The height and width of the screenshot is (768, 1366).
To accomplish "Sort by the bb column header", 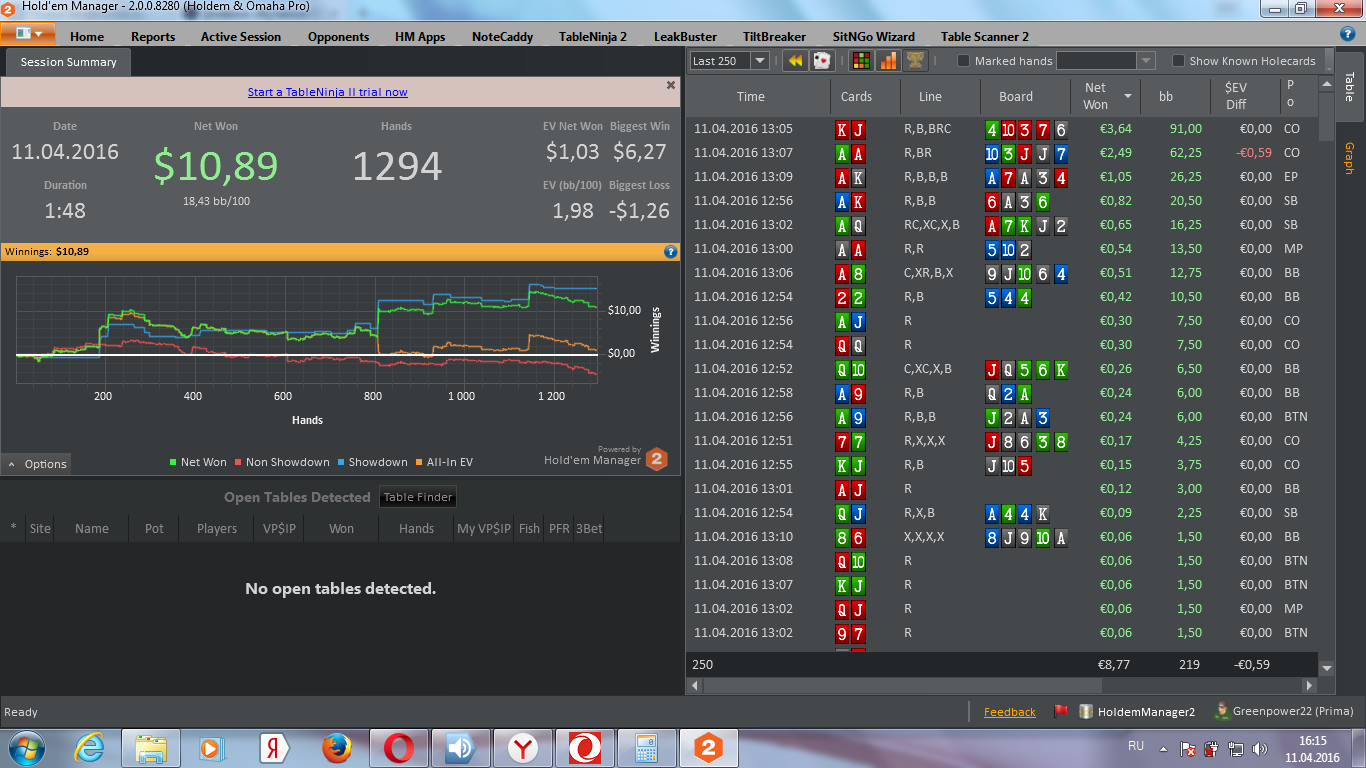I will [x=1166, y=97].
